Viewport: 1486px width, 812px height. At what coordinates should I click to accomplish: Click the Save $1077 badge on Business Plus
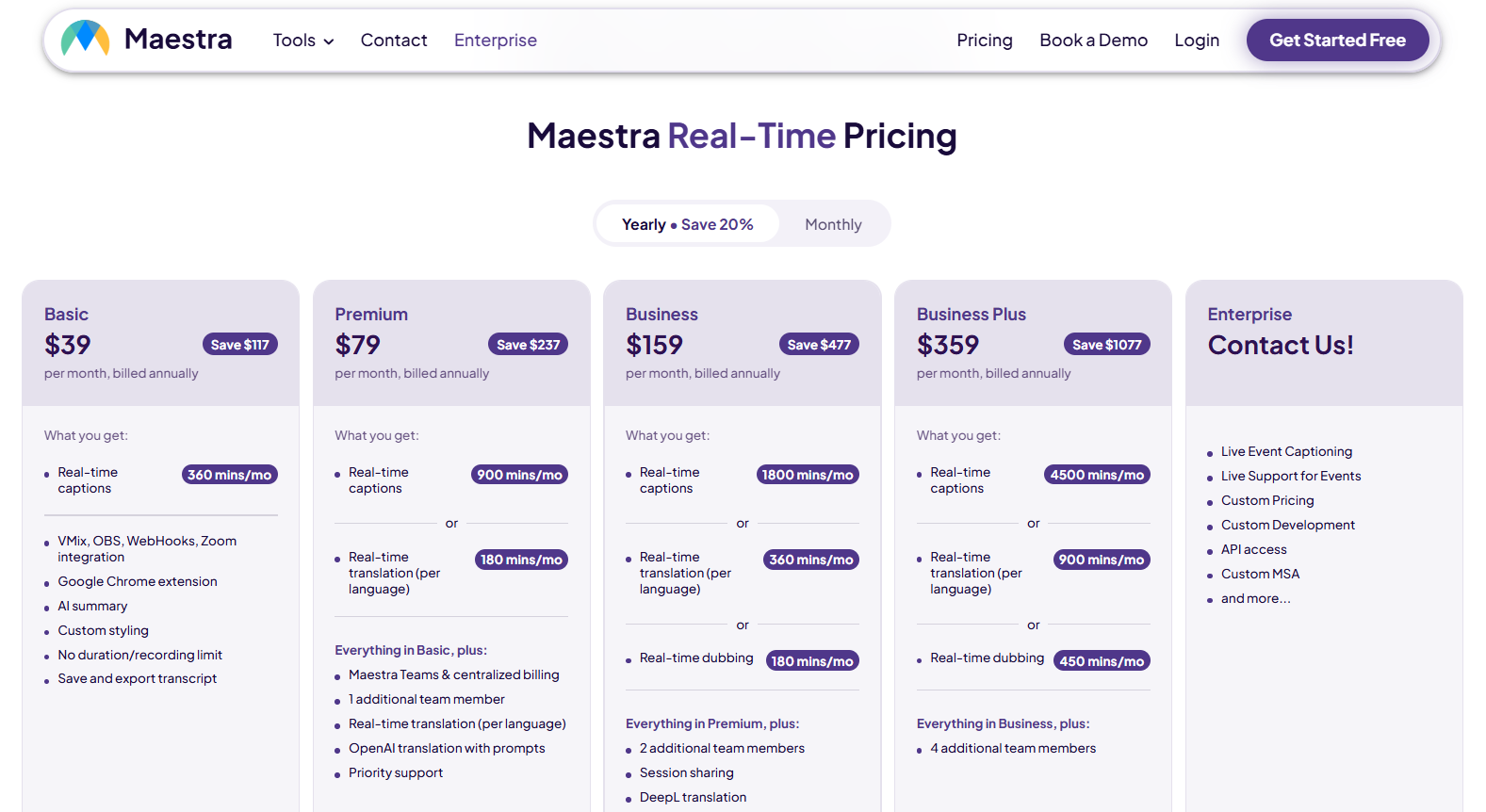click(1106, 343)
